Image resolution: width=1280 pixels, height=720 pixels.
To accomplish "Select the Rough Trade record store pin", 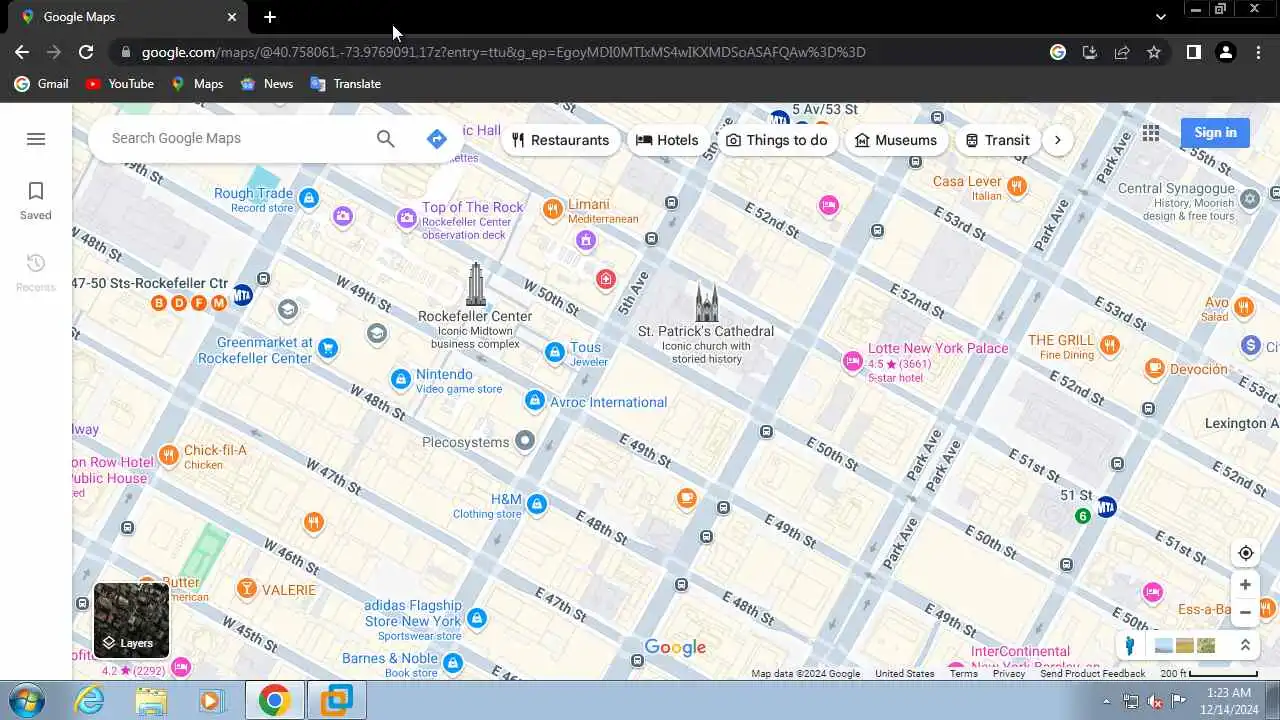I will 309,198.
